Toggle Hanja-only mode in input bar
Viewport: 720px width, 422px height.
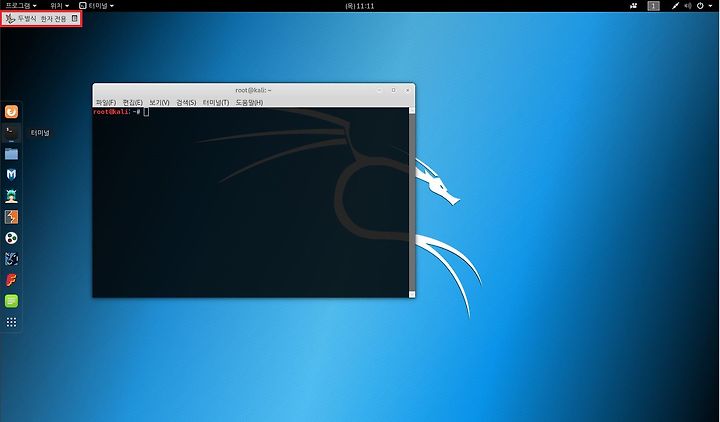click(54, 19)
